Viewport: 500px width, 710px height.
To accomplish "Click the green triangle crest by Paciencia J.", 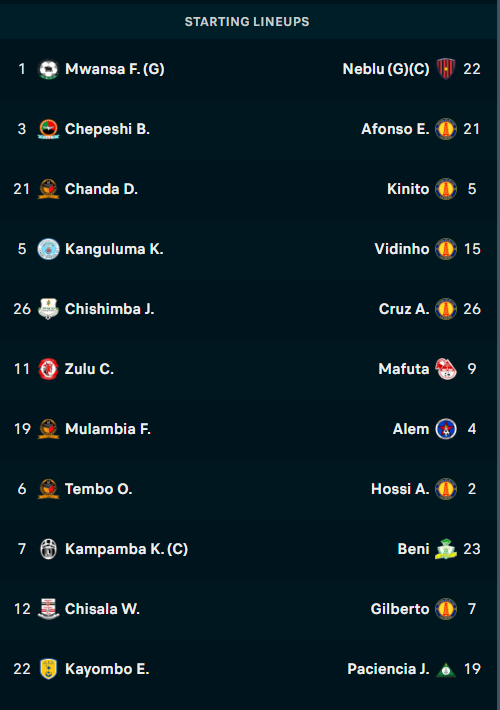I will point(446,670).
